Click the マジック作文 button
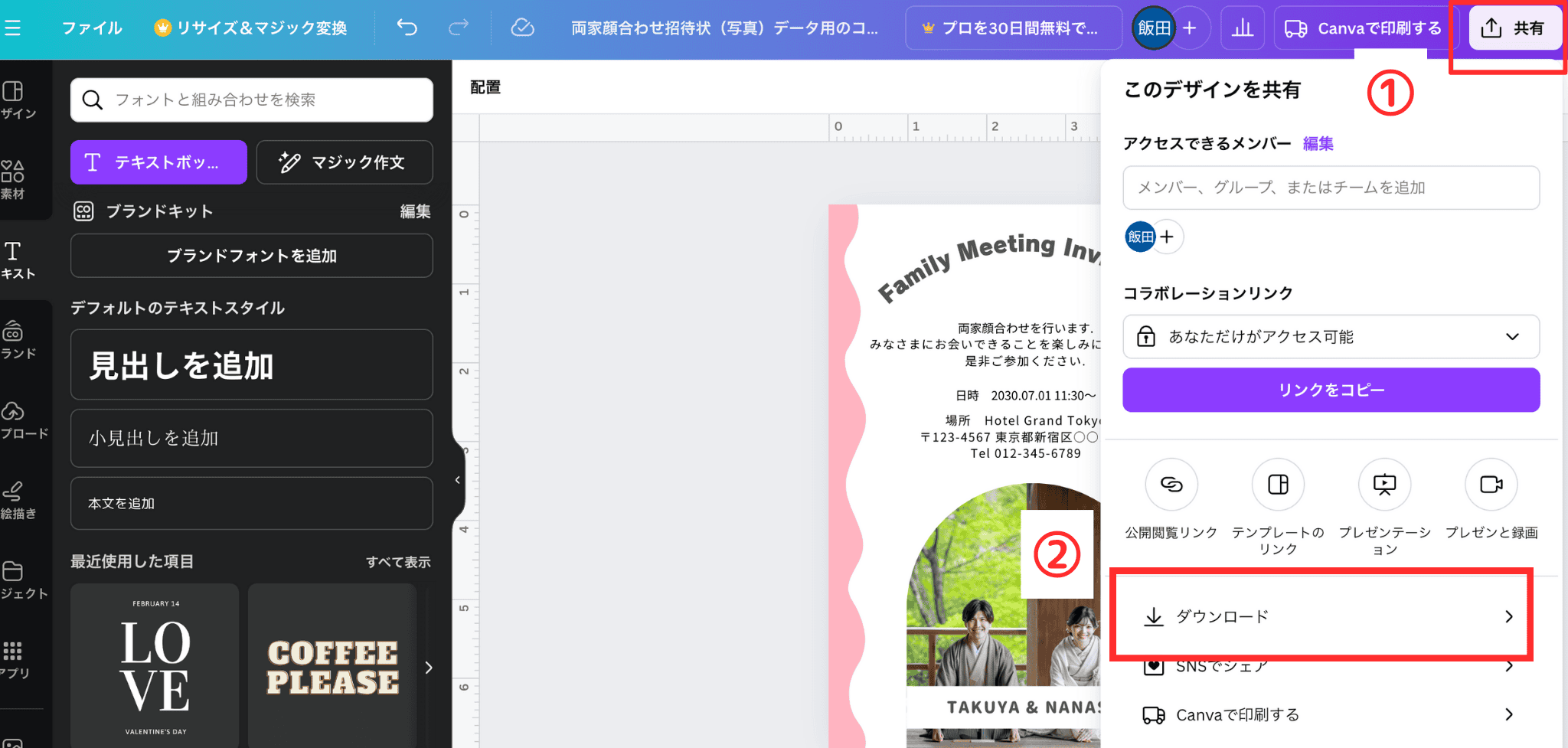Screen dimensions: 1568x748 pos(344,162)
